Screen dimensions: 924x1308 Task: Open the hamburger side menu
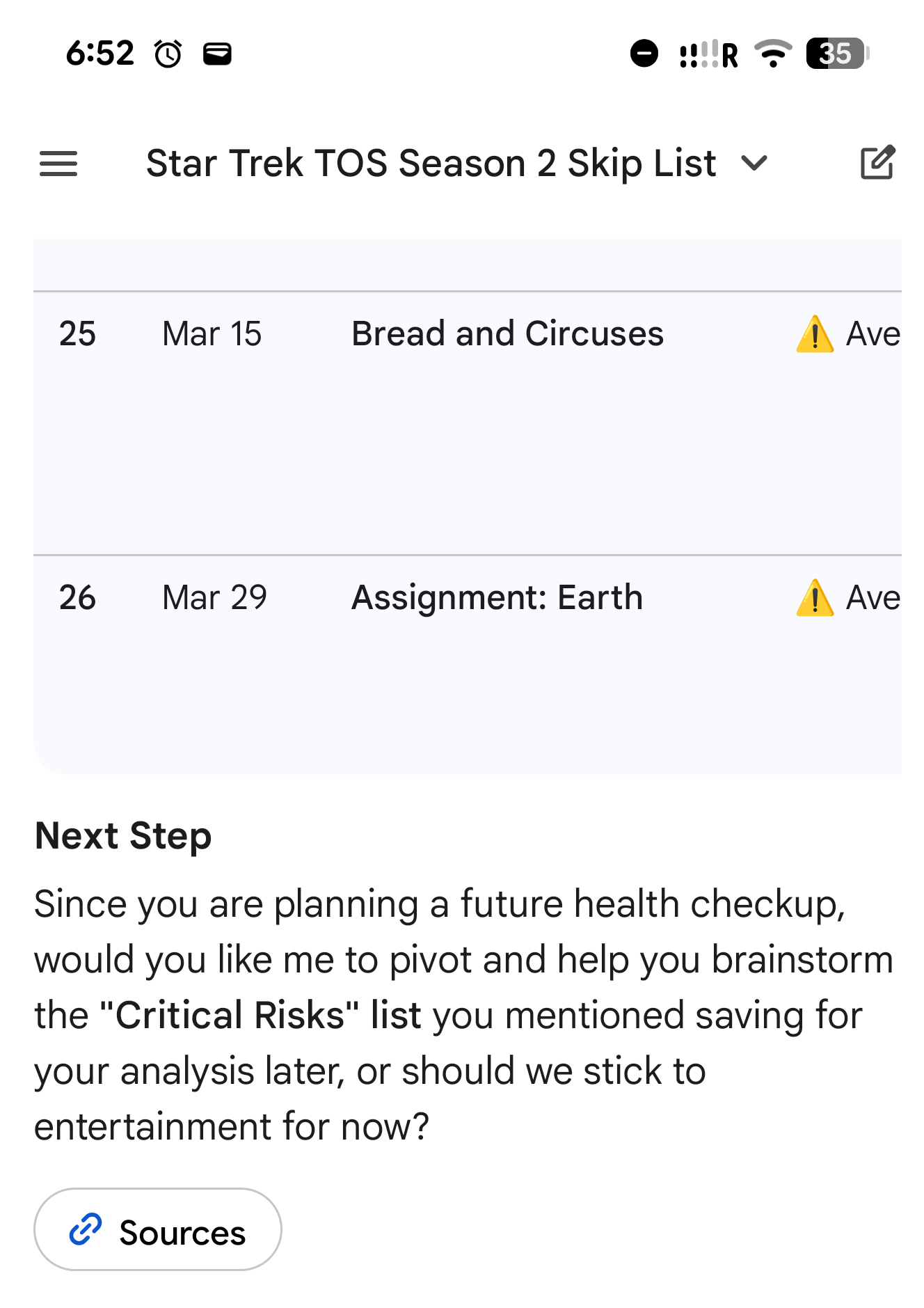click(58, 164)
